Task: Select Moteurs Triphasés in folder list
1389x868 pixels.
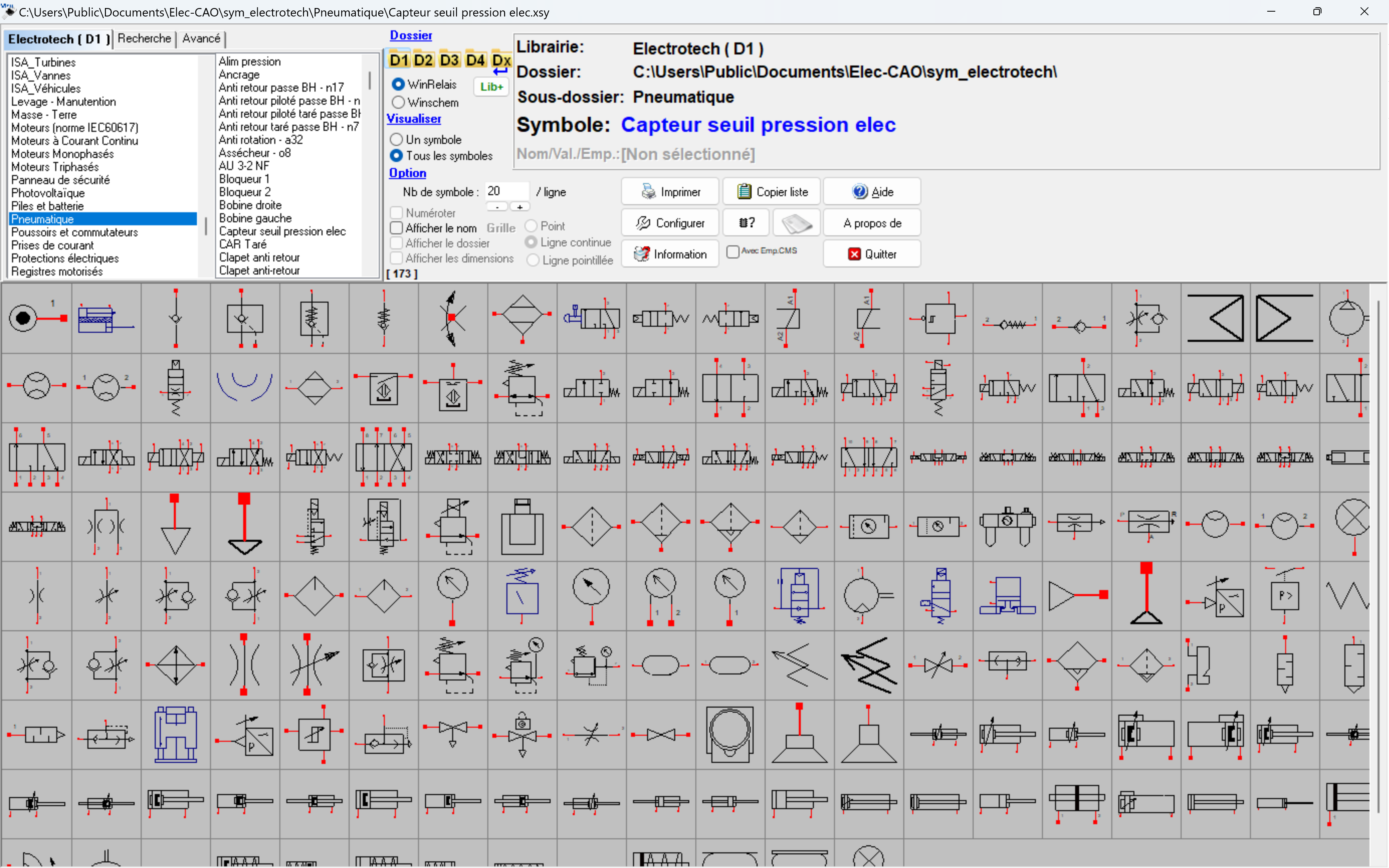Action: pyautogui.click(x=55, y=167)
